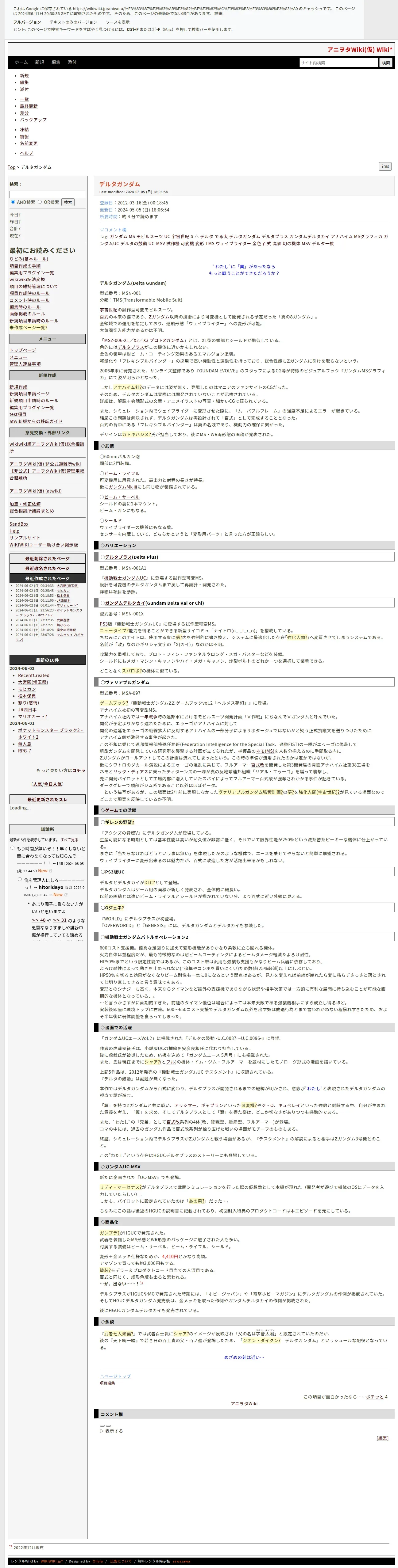
Task: Toggle the 最新の10件 sidebar header
Action: click(x=48, y=660)
